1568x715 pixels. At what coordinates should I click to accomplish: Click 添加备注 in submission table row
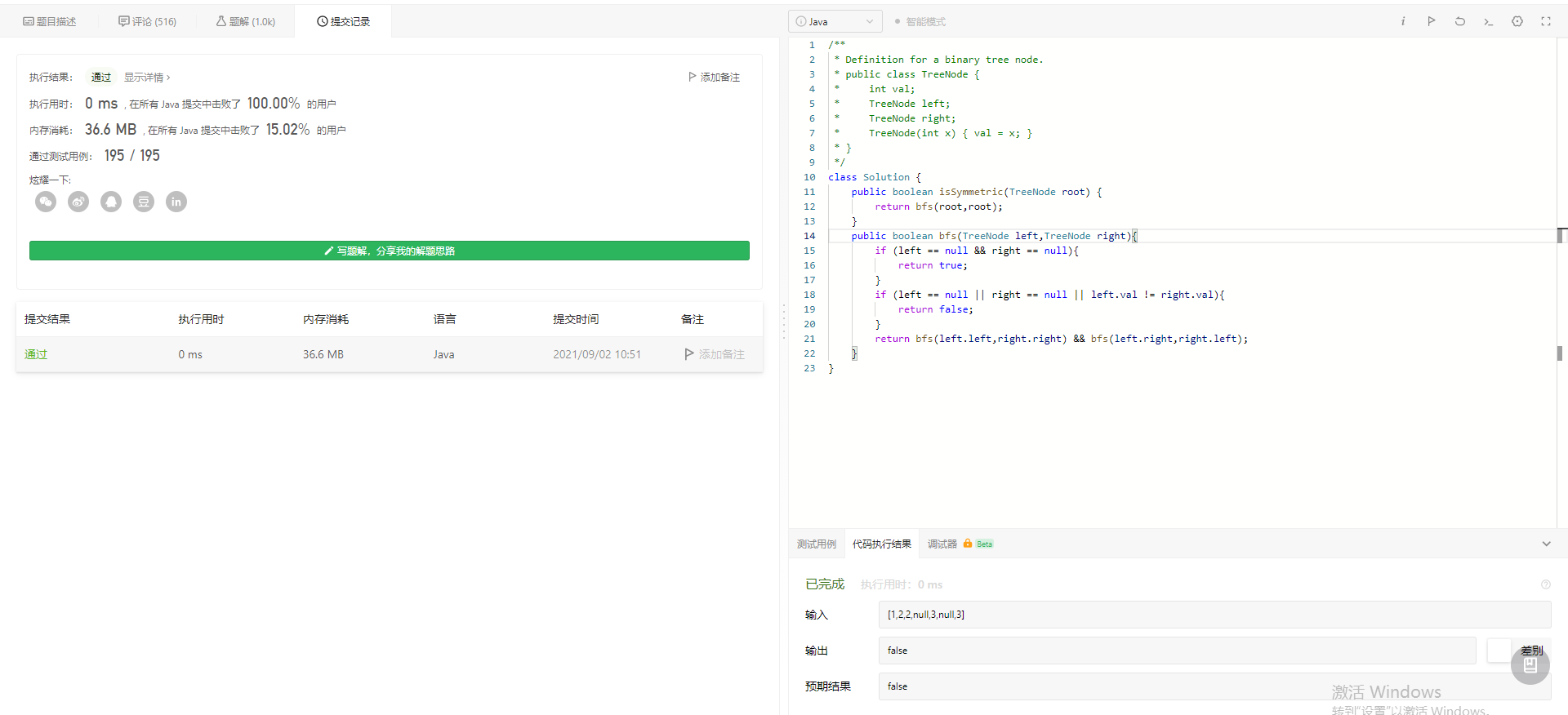(715, 354)
